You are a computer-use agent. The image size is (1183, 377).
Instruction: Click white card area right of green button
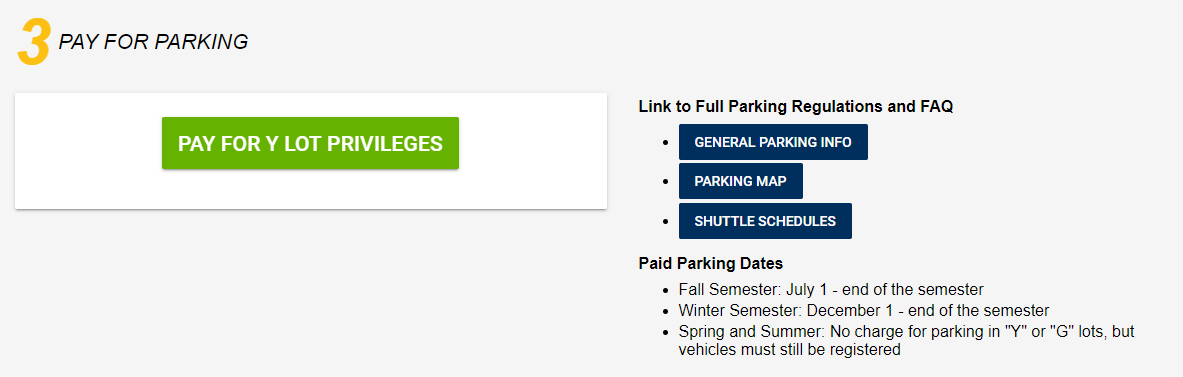tap(533, 151)
